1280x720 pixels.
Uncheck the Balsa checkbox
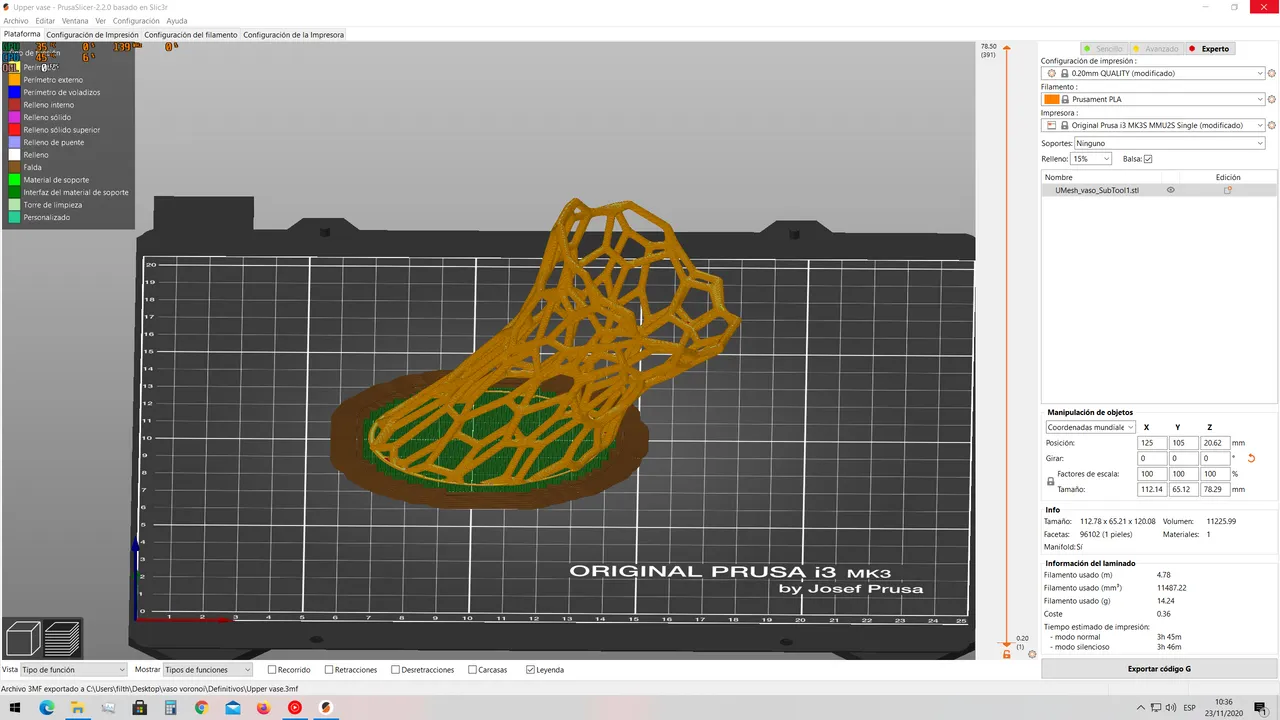(x=1148, y=159)
